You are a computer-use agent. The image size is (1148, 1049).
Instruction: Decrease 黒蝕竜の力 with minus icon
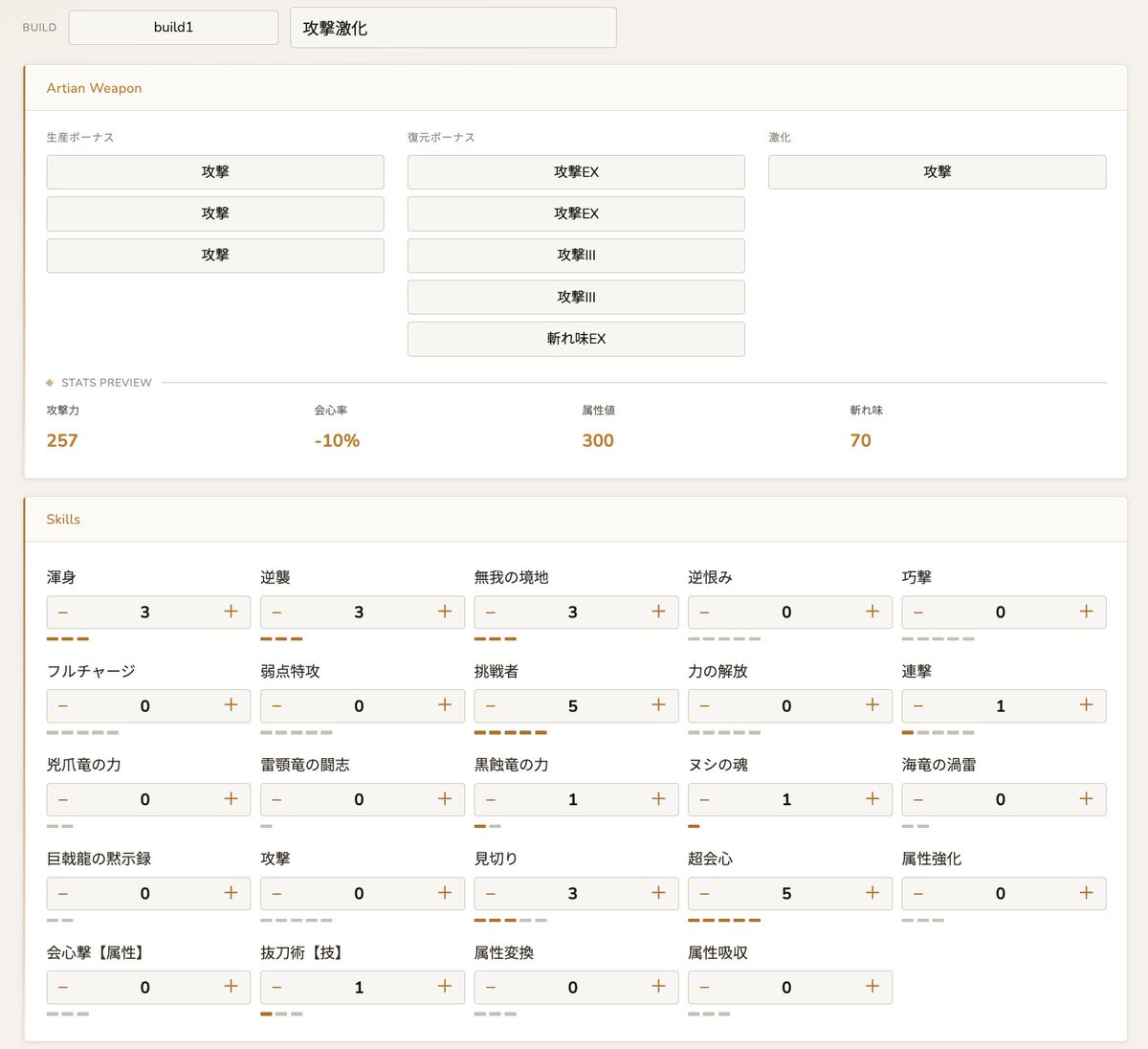[491, 799]
